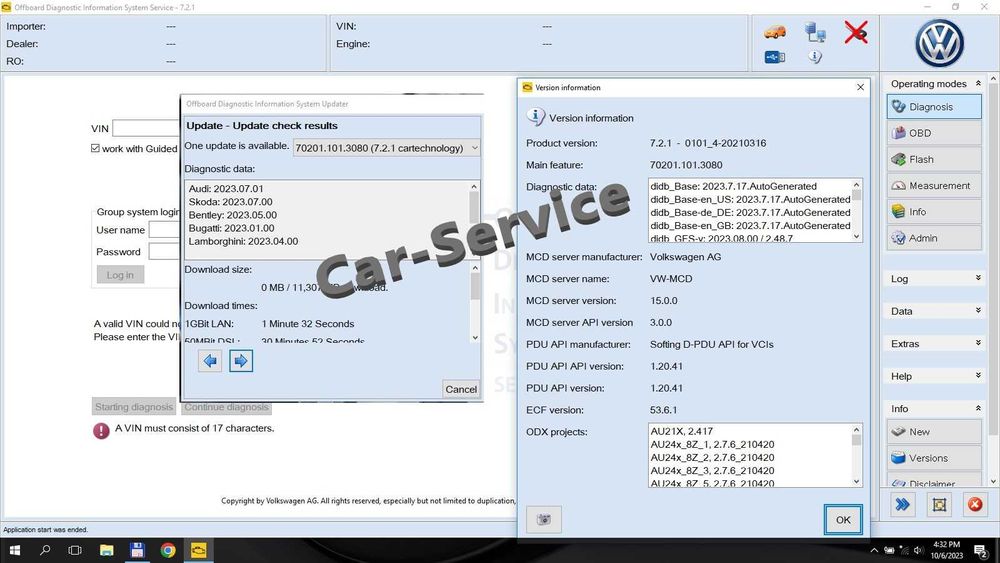This screenshot has width=1000, height=563.
Task: Open Windows Start menu
Action: click(14, 550)
